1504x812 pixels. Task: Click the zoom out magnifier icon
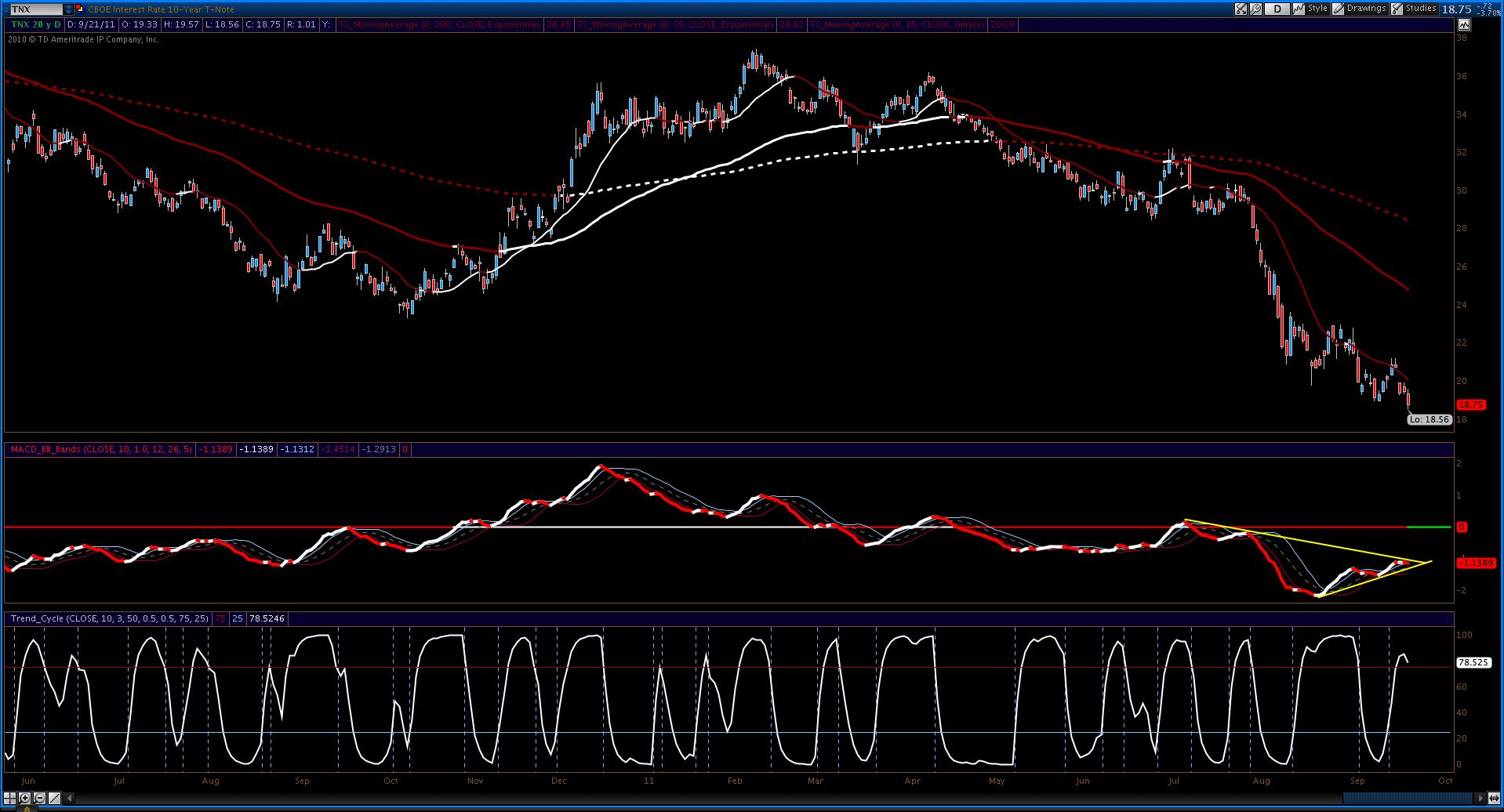click(40, 798)
